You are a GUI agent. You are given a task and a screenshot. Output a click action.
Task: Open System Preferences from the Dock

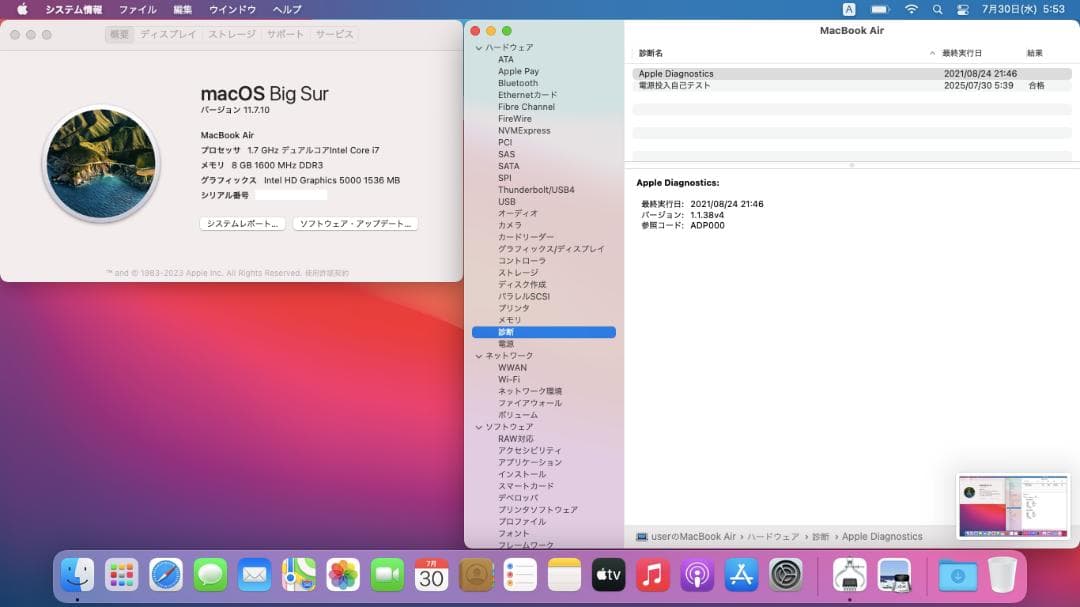[784, 575]
